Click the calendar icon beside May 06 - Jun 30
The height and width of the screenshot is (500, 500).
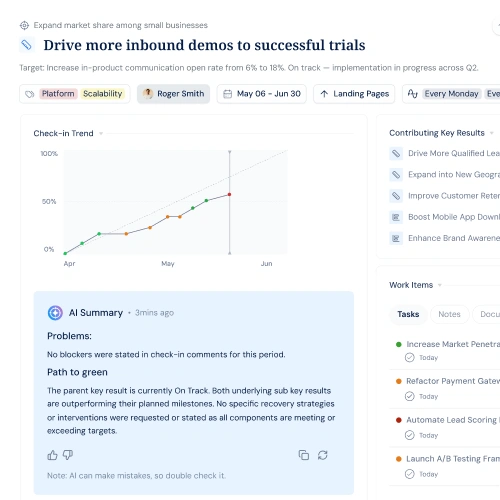(x=227, y=94)
